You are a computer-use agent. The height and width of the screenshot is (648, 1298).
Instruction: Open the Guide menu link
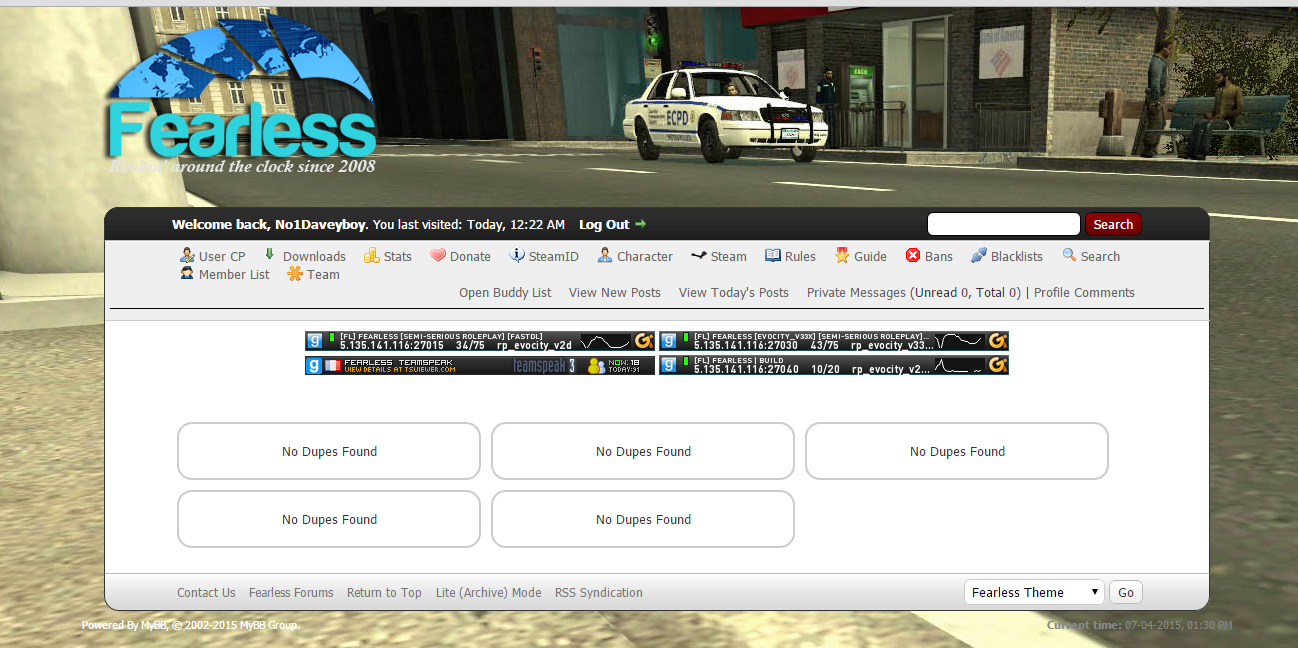pos(870,256)
